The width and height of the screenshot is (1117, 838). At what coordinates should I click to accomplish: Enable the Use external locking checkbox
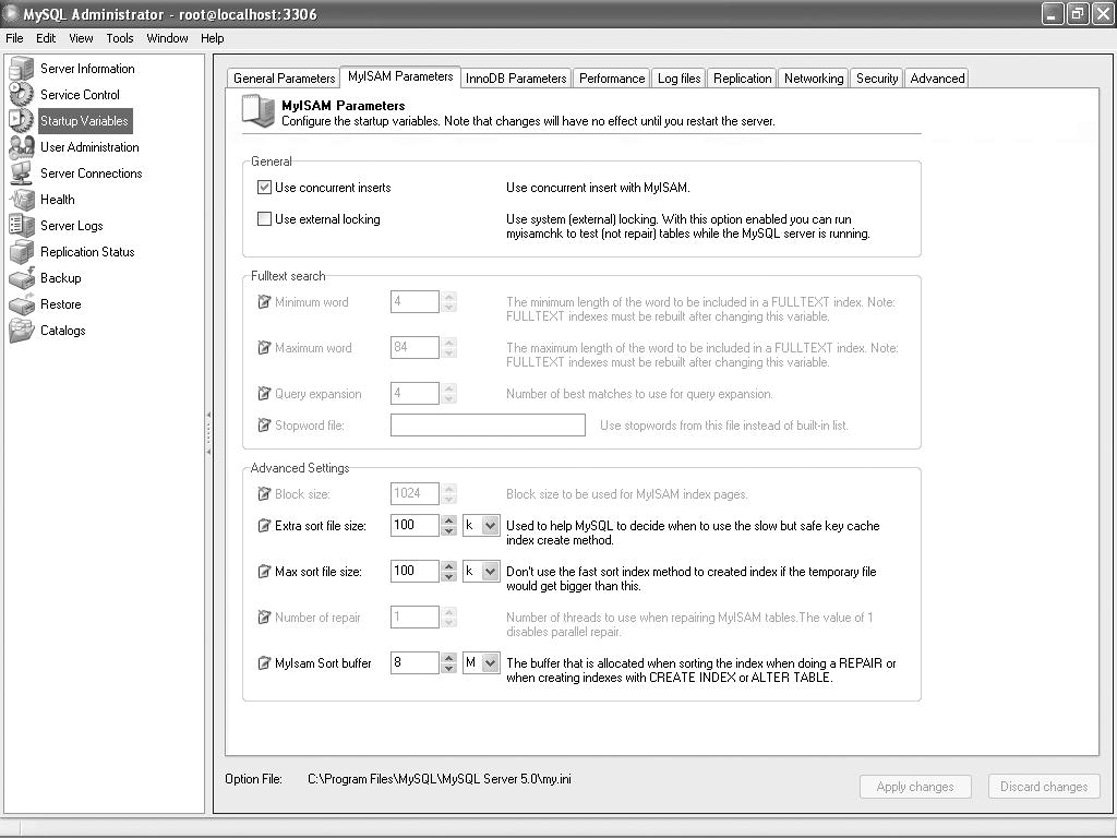pyautogui.click(x=264, y=219)
